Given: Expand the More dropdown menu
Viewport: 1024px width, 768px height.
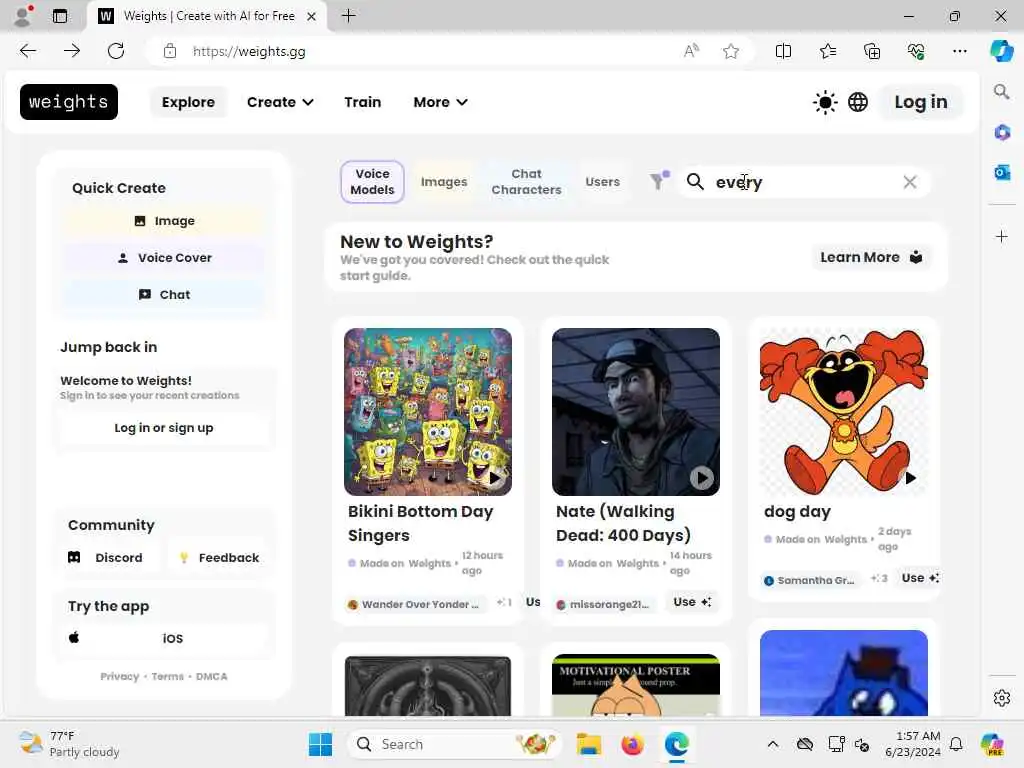Looking at the screenshot, I should (x=440, y=102).
